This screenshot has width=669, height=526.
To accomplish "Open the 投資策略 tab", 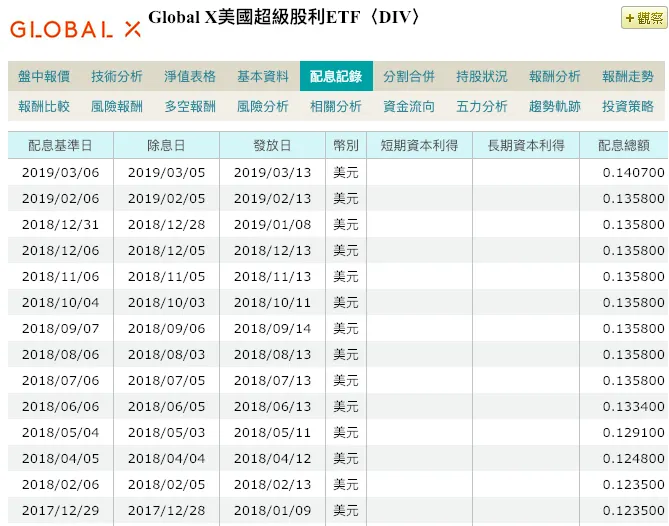I will [628, 106].
